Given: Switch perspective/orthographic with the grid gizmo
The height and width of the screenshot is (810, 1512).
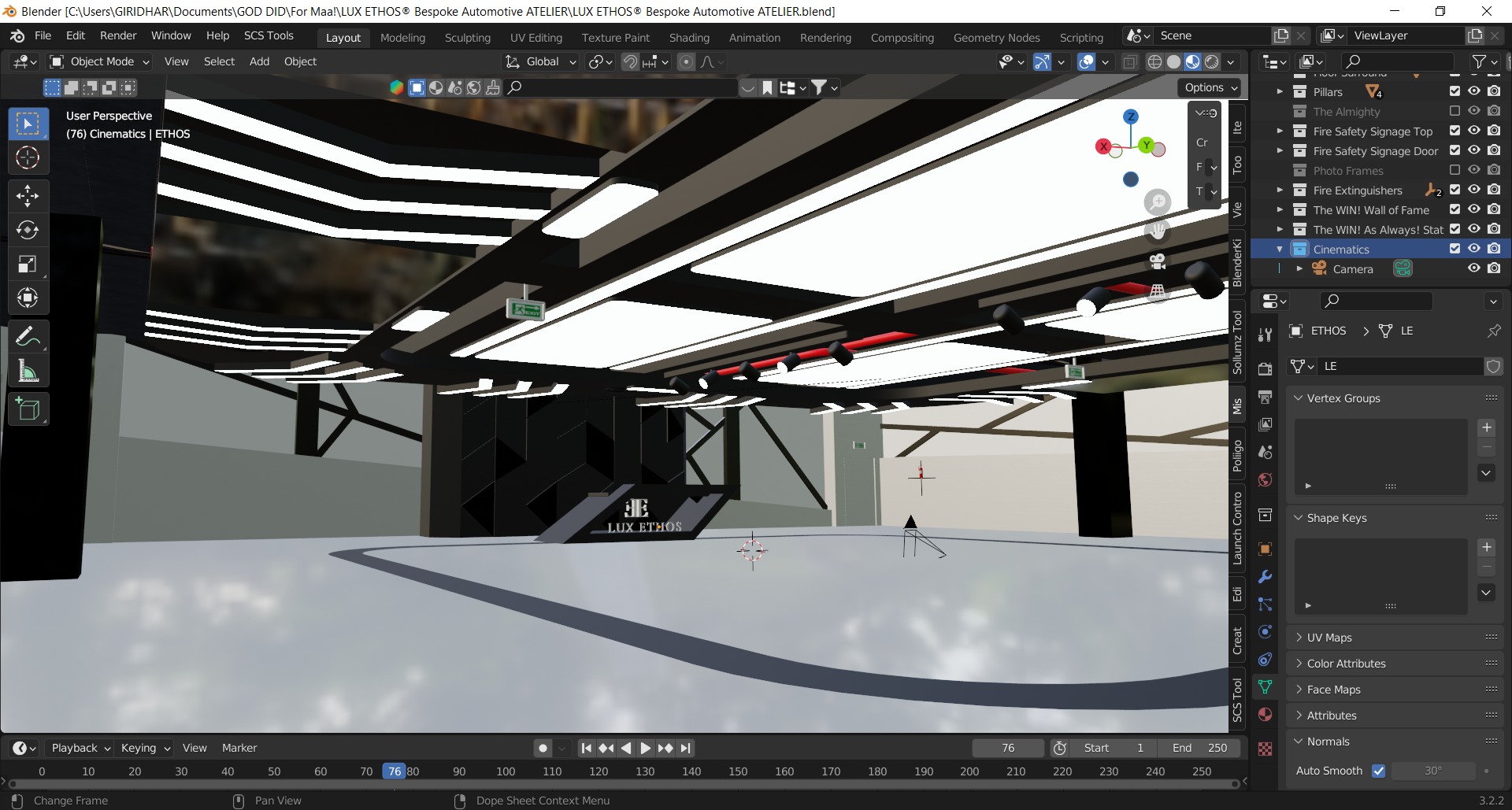Looking at the screenshot, I should tap(1157, 290).
